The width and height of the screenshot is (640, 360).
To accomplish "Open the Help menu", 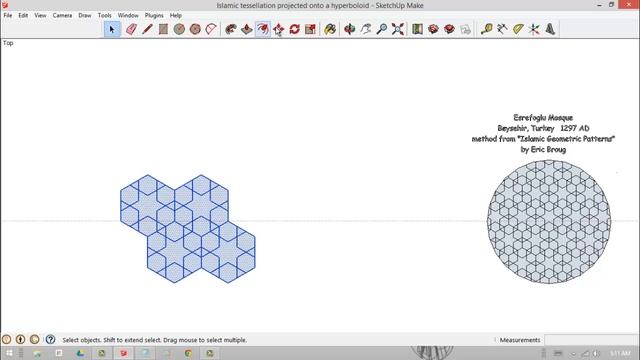I will 176,15.
